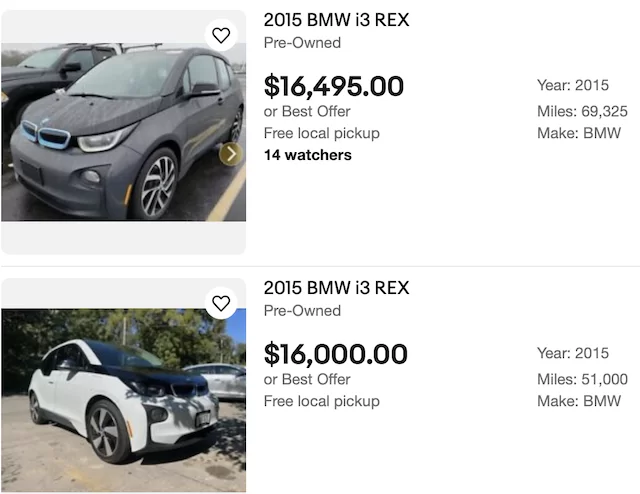Open the first 2015 BMW i3 REX title

coord(336,20)
